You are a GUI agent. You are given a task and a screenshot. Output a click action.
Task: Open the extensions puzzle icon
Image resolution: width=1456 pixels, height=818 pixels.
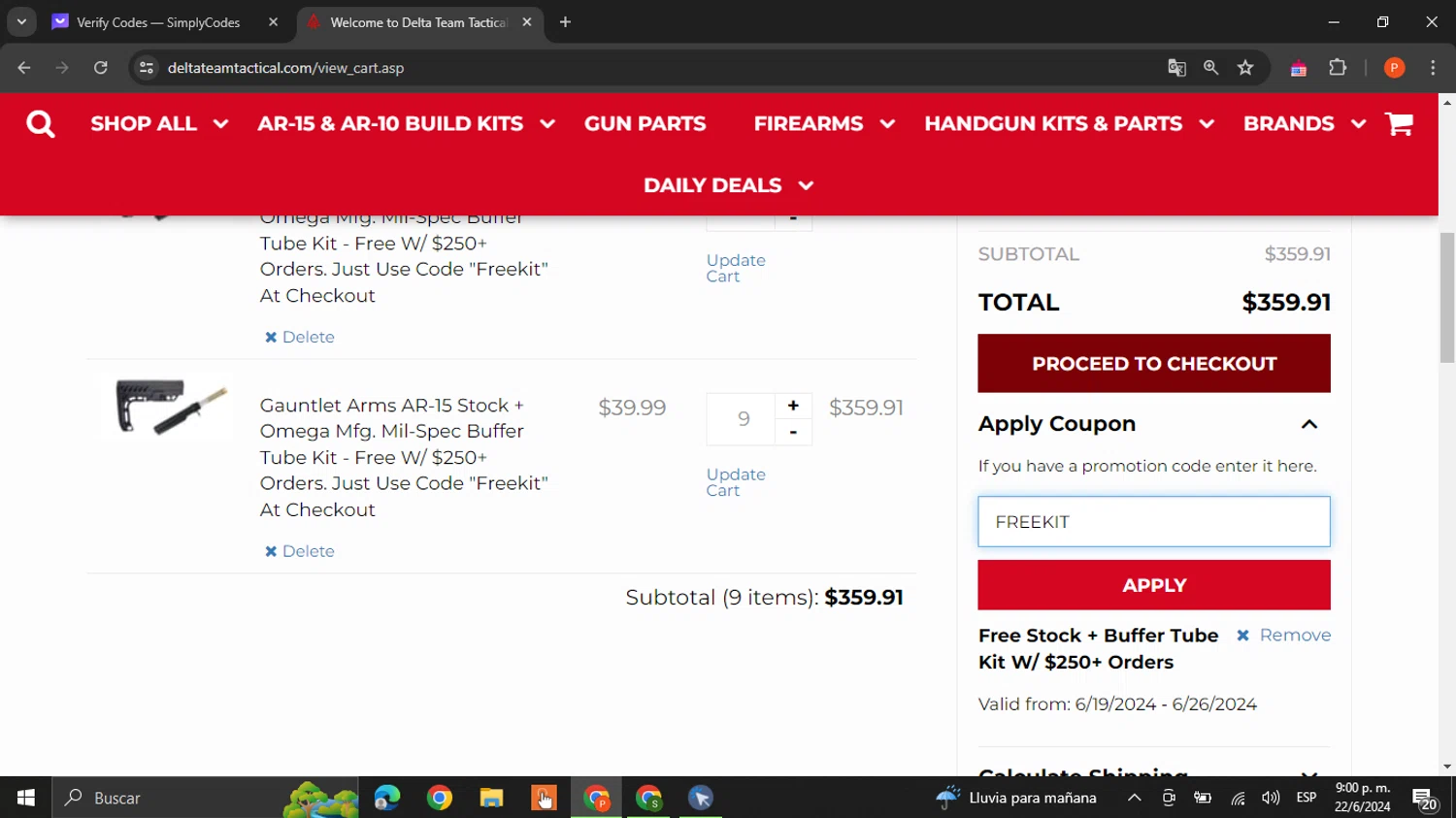(1338, 68)
